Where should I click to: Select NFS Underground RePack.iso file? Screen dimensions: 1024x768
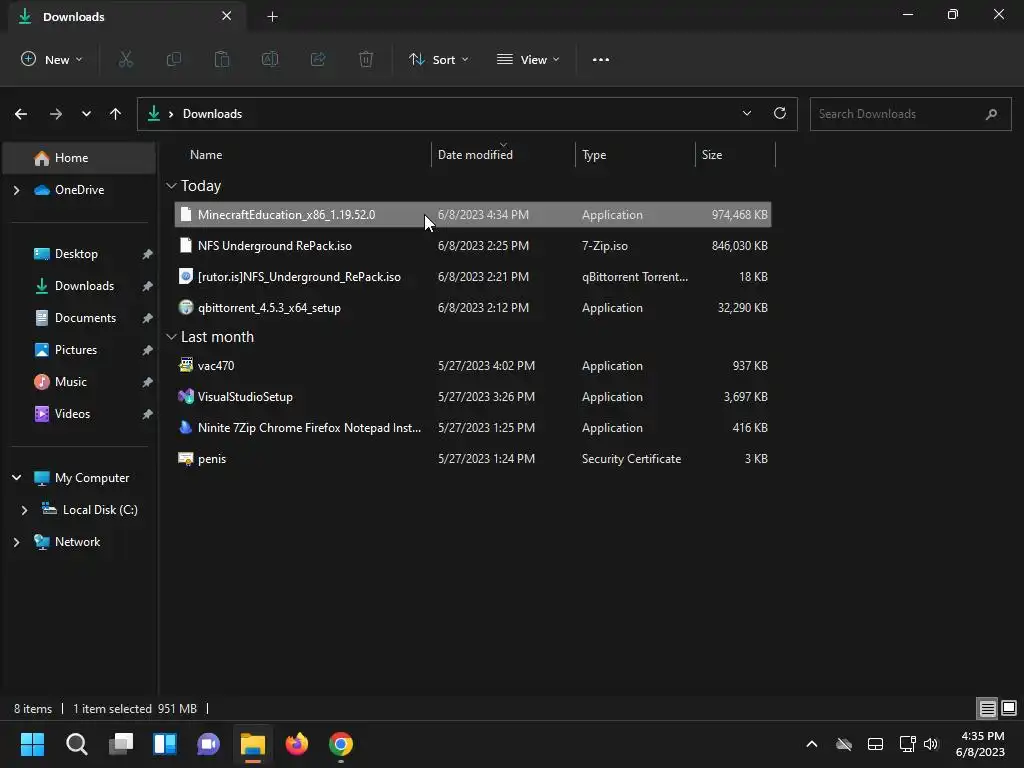[x=473, y=246]
